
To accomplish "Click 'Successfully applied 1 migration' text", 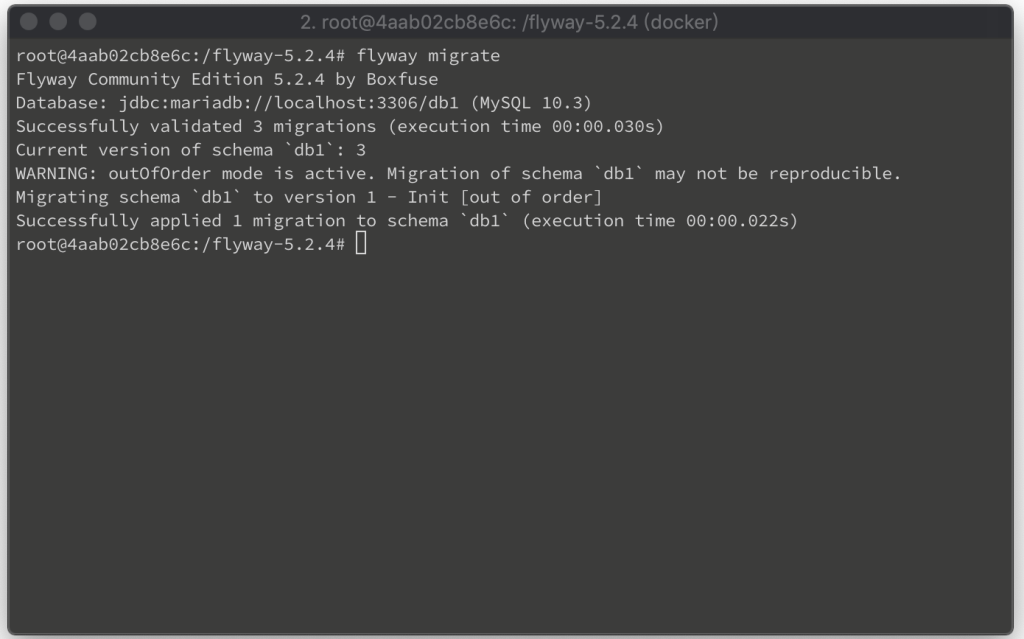I will (x=180, y=220).
